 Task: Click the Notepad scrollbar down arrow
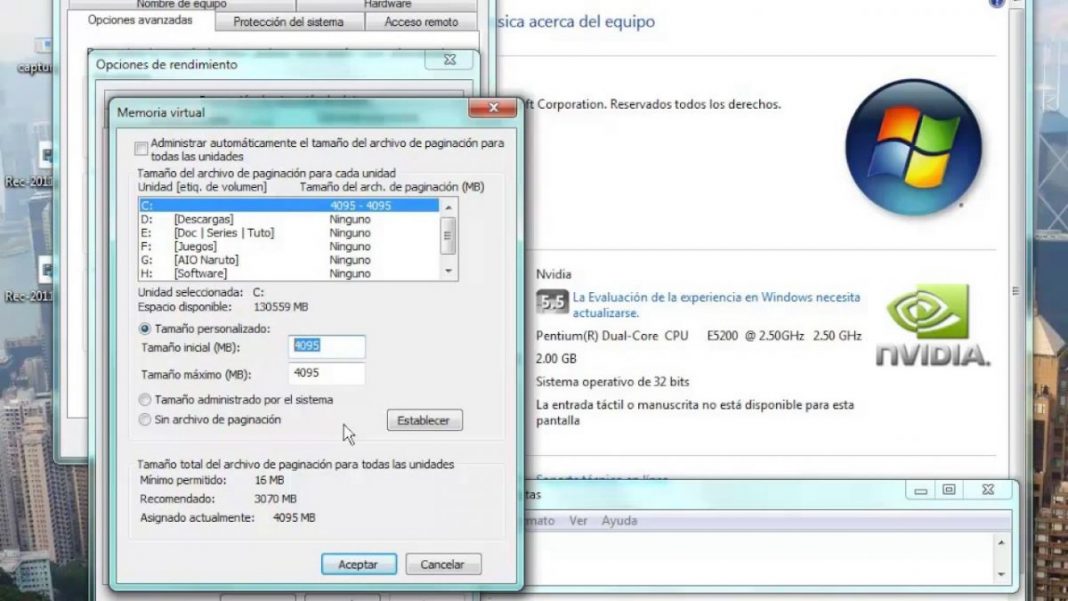coord(1000,574)
